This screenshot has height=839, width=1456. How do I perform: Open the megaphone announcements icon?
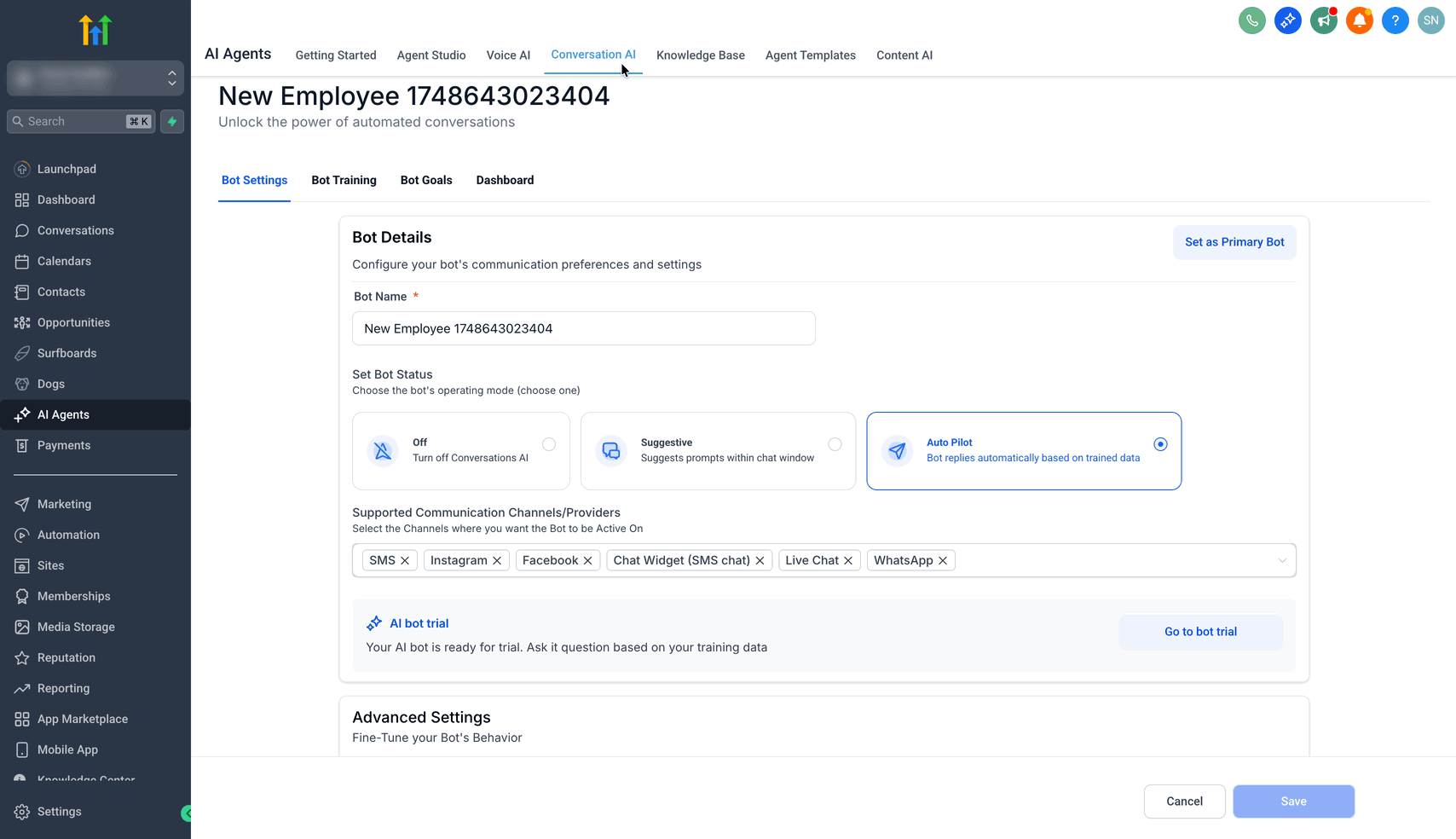(x=1323, y=20)
